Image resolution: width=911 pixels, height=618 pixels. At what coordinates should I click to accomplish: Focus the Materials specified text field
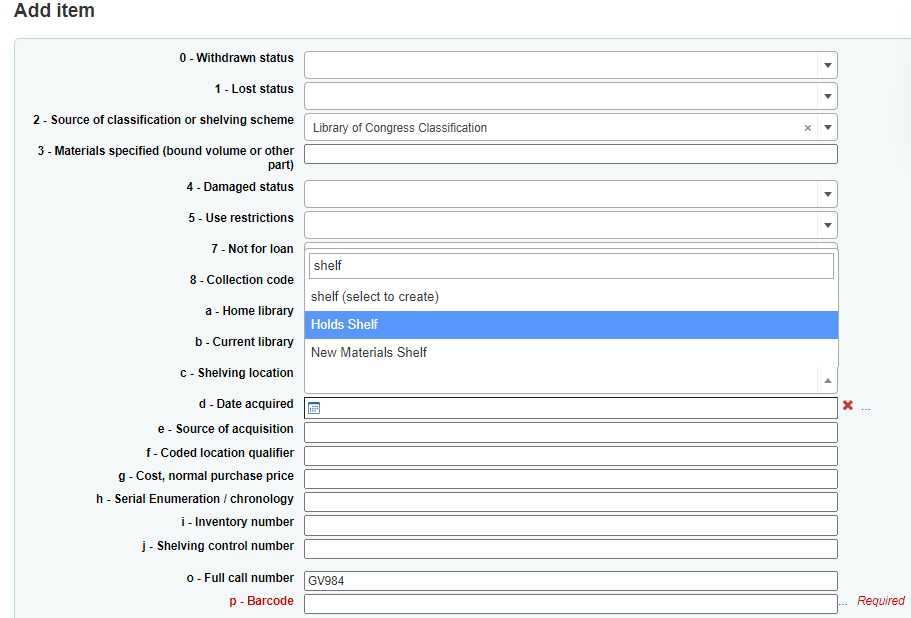point(570,154)
